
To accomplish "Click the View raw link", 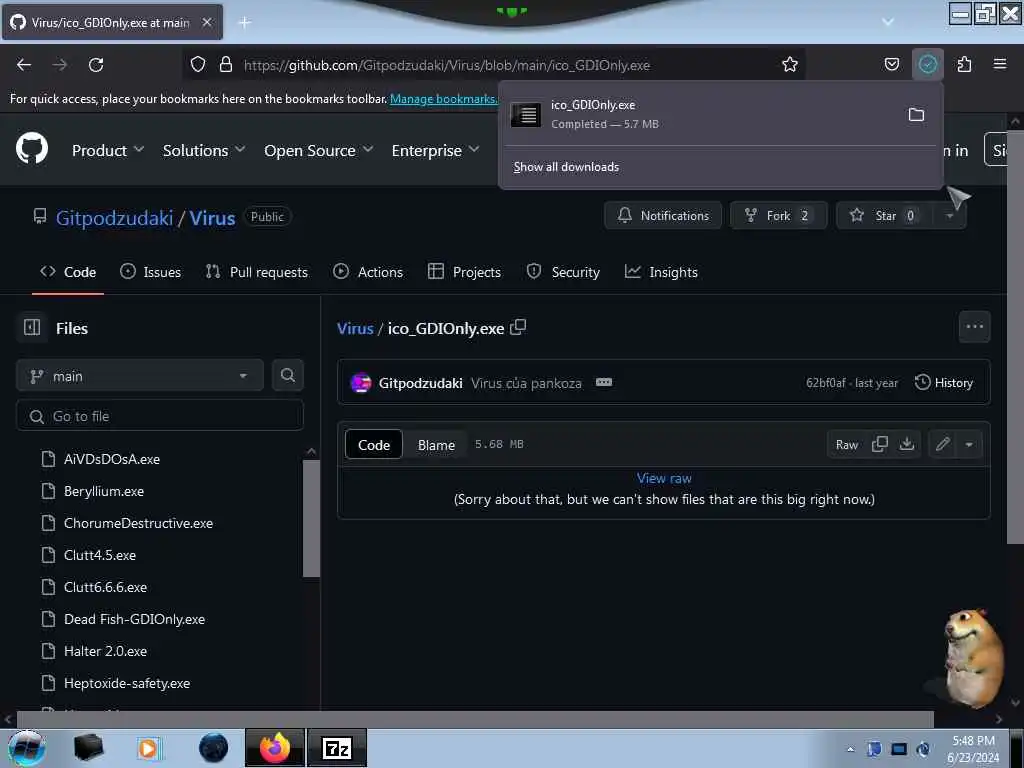I will 664,478.
